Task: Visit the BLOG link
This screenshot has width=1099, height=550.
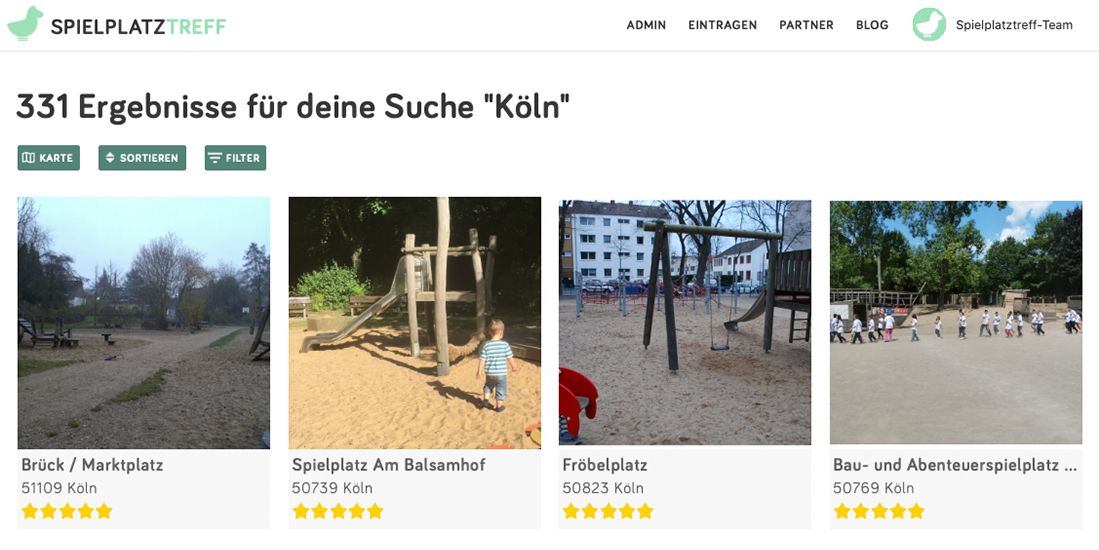Action: (x=872, y=25)
